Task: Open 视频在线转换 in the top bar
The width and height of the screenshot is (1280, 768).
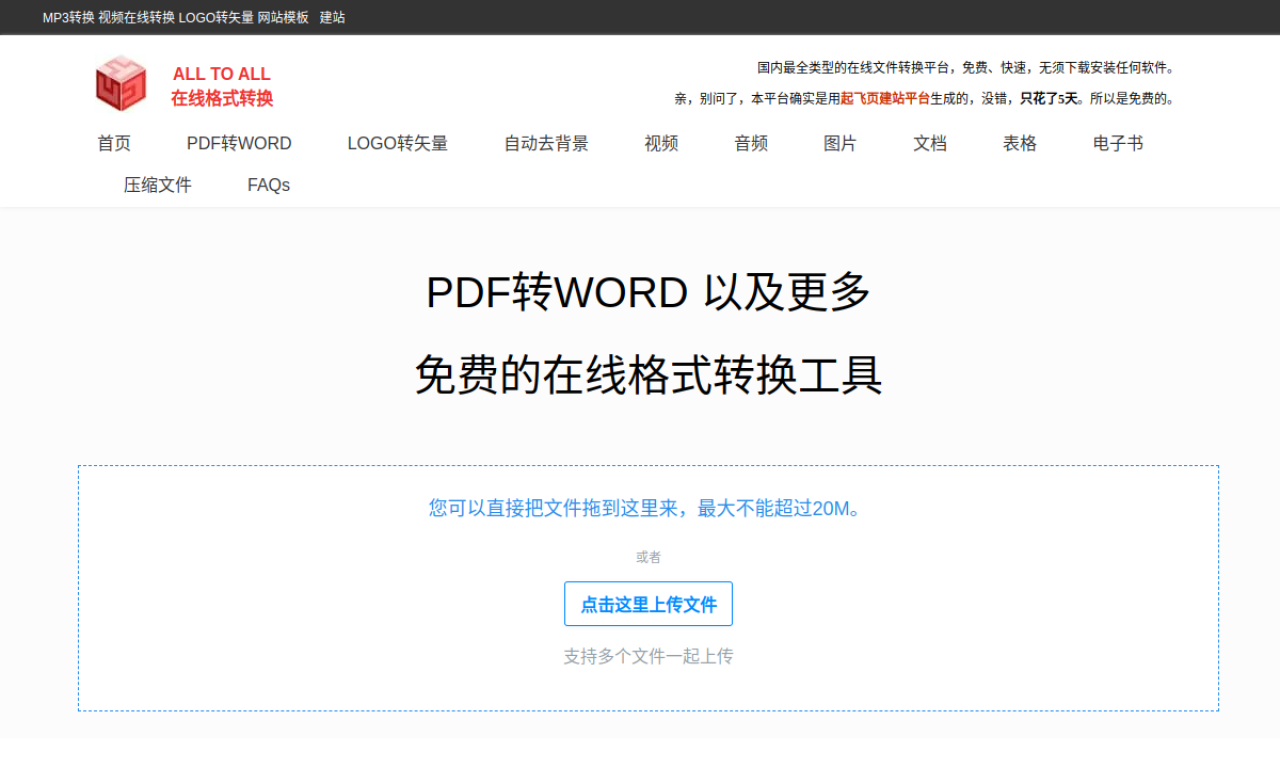Action: tap(136, 17)
